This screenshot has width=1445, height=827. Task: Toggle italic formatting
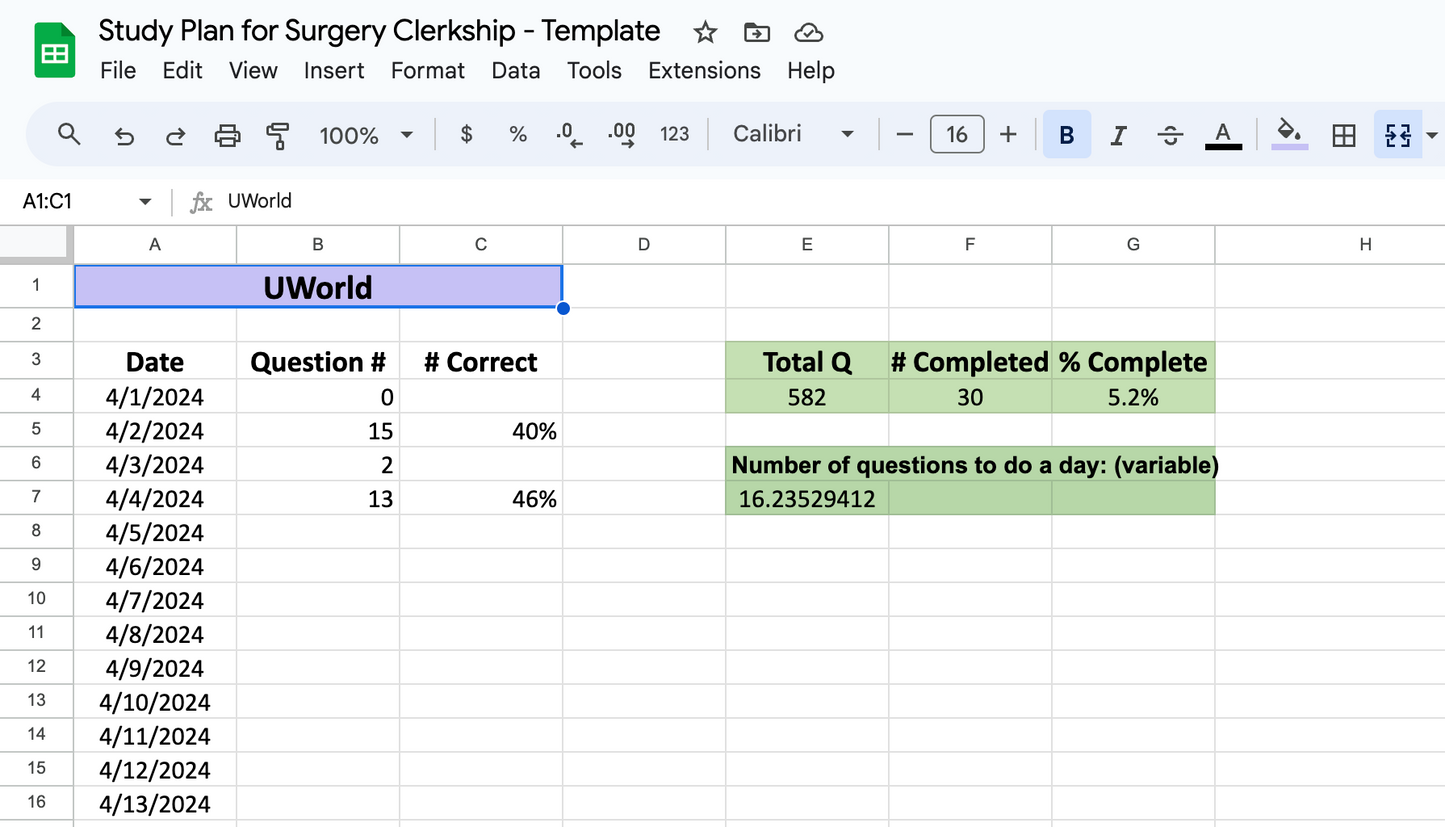1118,134
